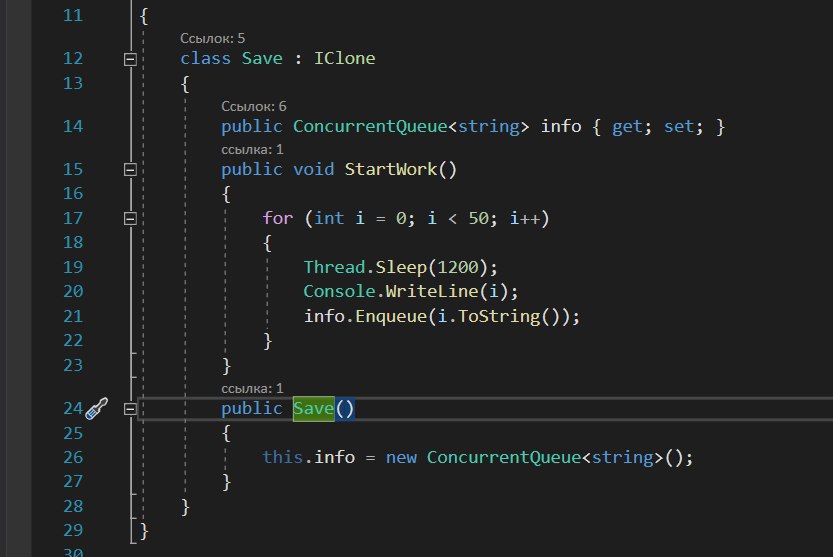The height and width of the screenshot is (557, 833).
Task: Click the info property name on line 14
Action: pos(561,126)
